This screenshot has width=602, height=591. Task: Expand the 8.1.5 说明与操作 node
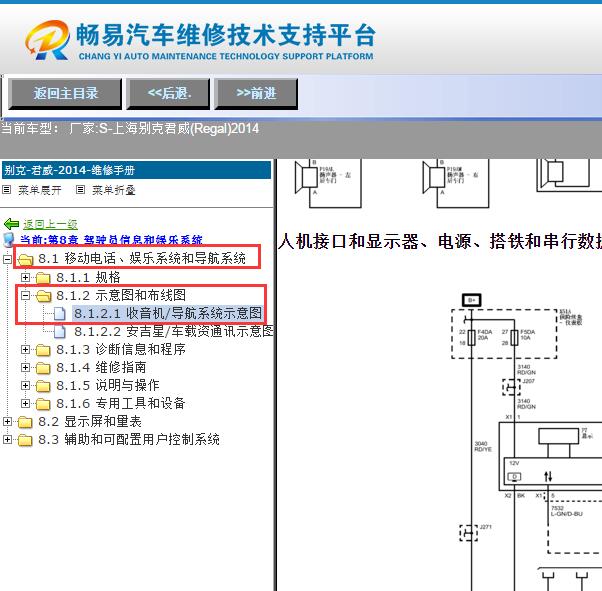[x=25, y=386]
